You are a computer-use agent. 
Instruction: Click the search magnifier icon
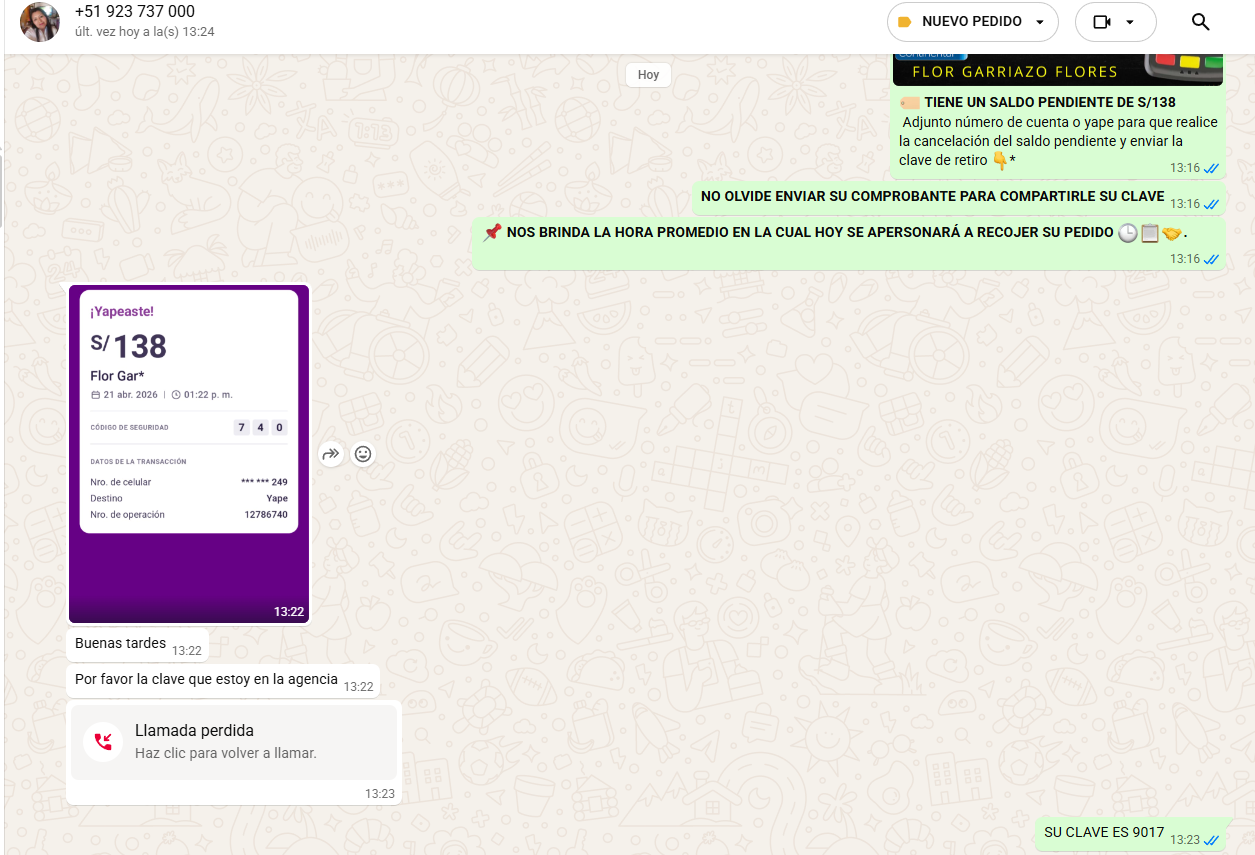tap(1201, 22)
